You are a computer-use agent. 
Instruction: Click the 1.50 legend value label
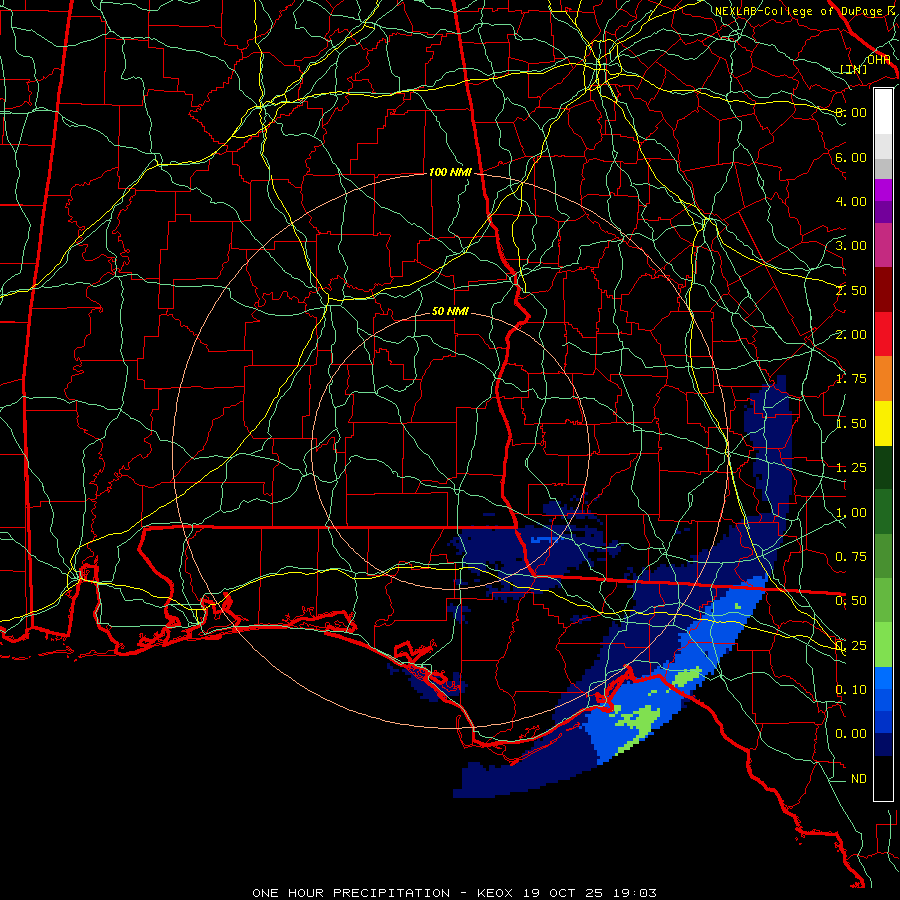pyautogui.click(x=851, y=424)
